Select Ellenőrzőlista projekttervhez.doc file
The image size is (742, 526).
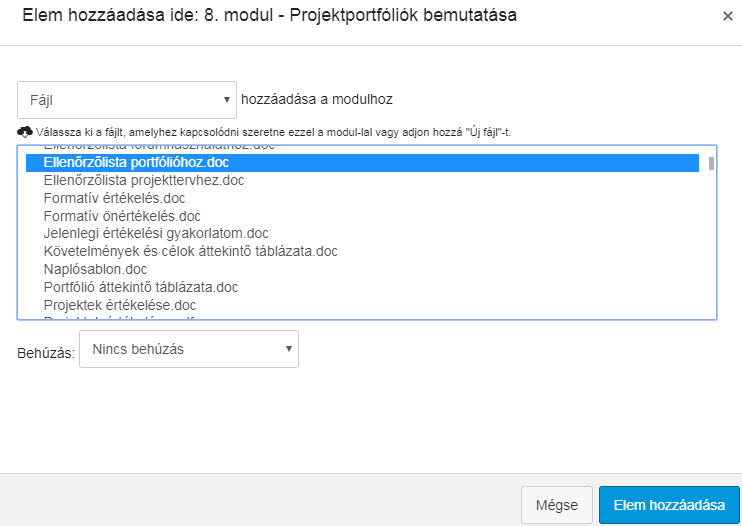click(x=362, y=180)
